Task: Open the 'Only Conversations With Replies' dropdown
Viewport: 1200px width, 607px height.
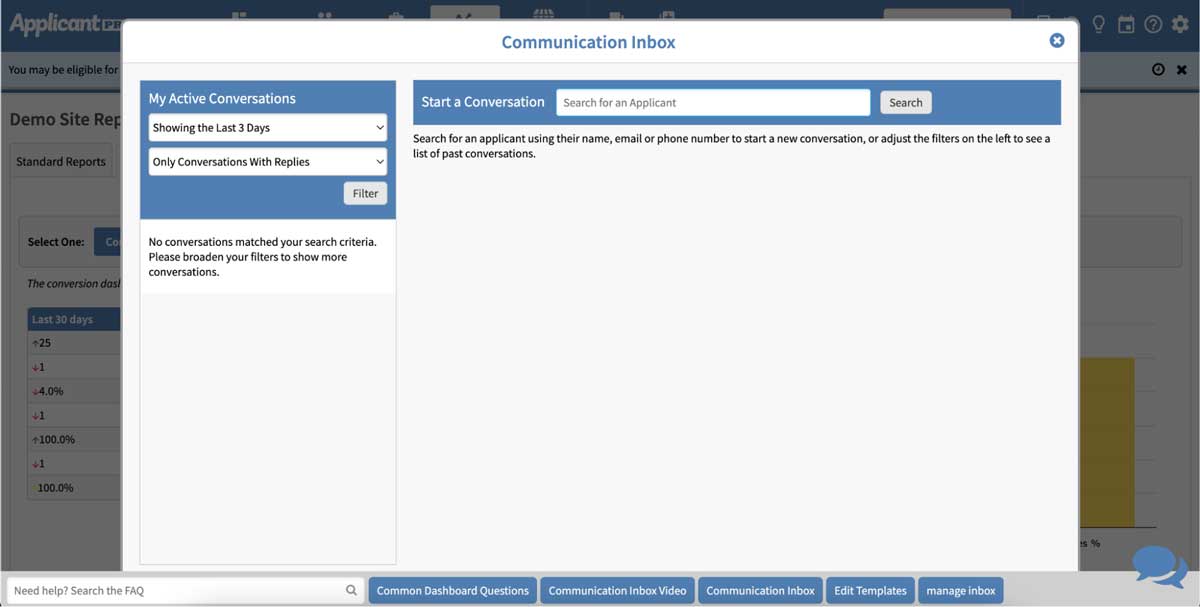Action: [x=267, y=161]
